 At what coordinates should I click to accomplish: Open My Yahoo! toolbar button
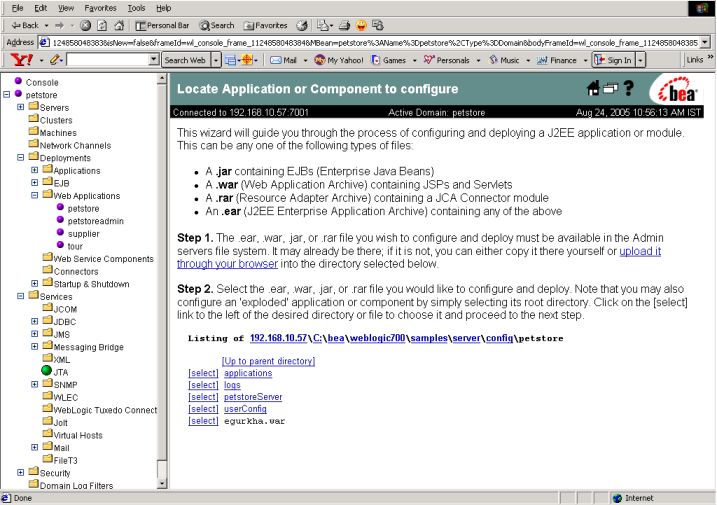(x=339, y=60)
